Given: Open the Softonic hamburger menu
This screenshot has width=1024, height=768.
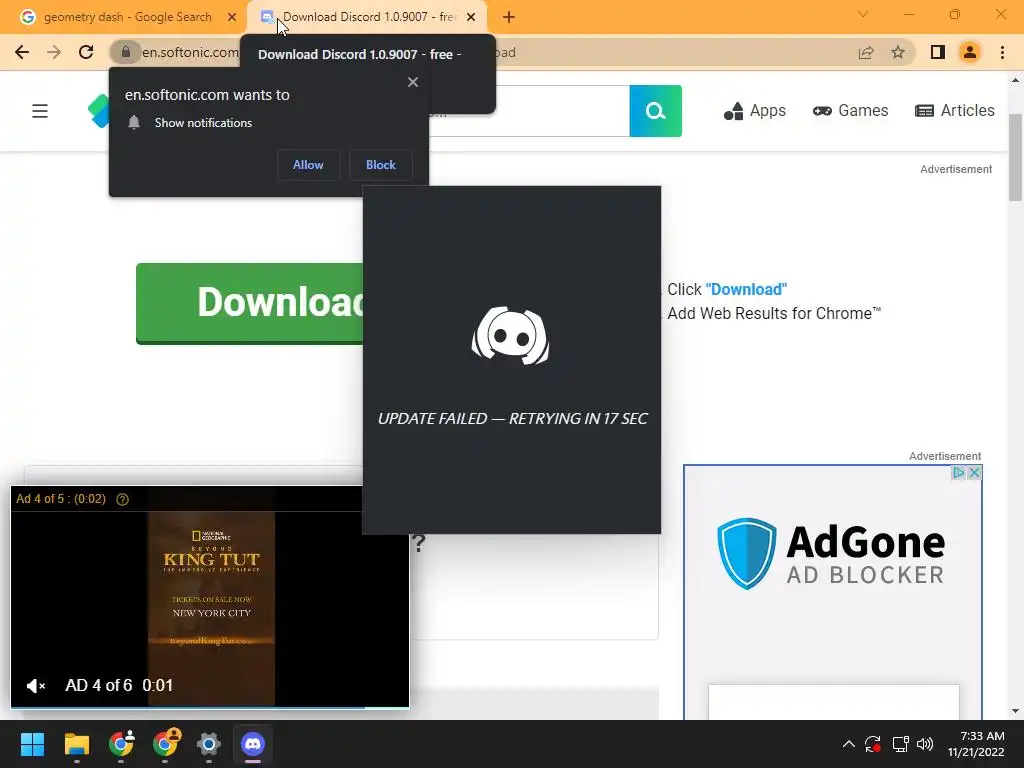Looking at the screenshot, I should (40, 111).
